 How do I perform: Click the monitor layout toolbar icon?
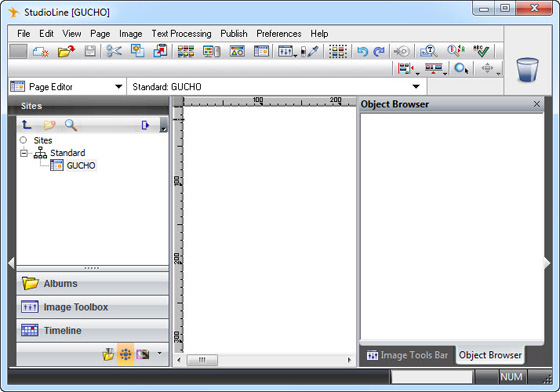pyautogui.click(x=211, y=51)
